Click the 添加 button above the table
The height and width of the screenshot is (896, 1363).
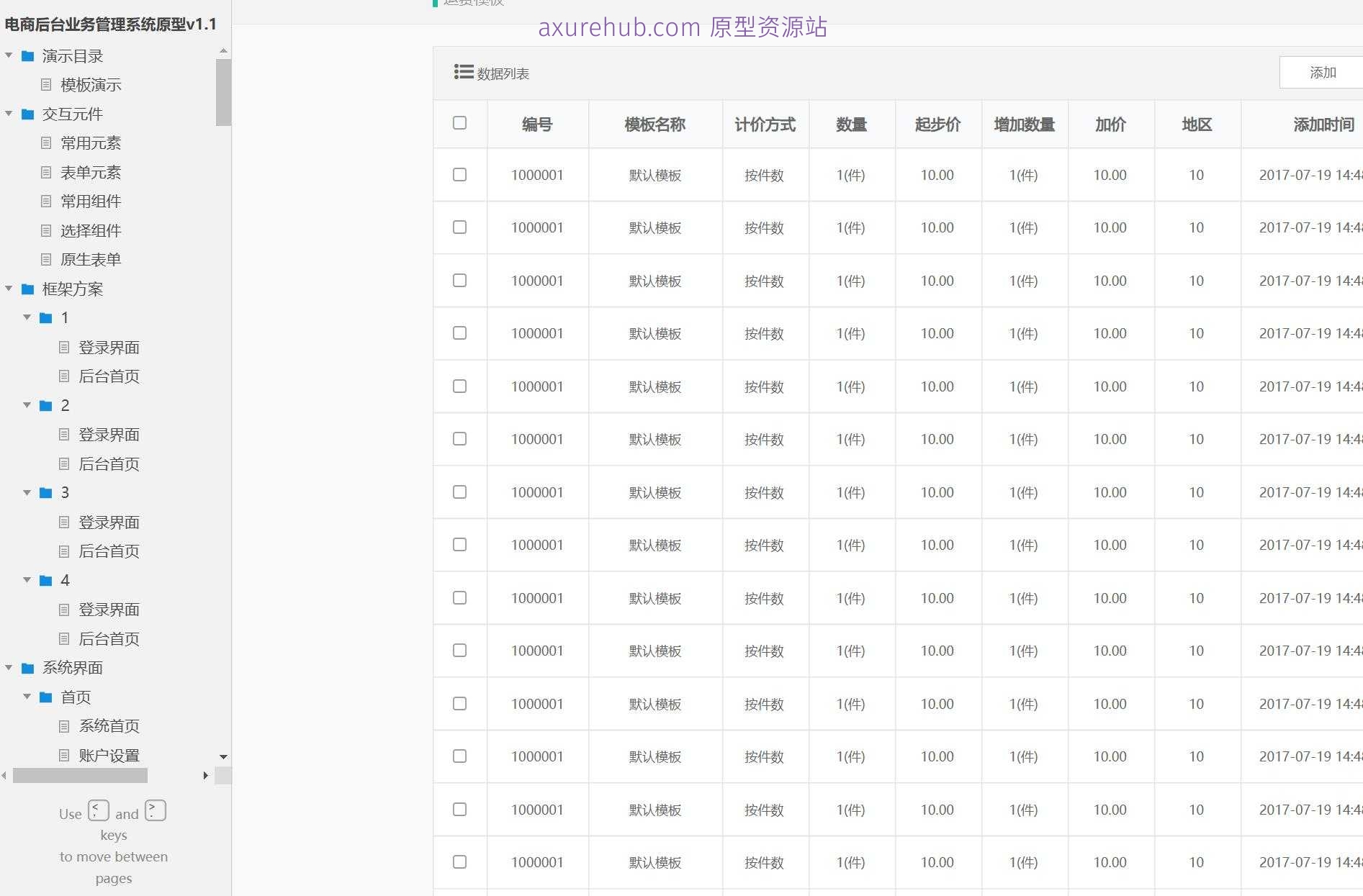pos(1323,72)
